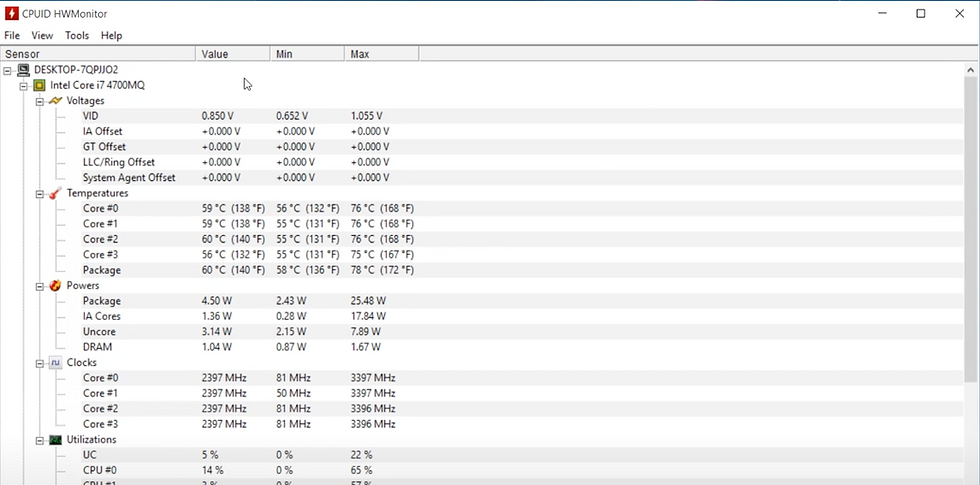
Task: Collapse the Voltages section
Action: pyautogui.click(x=40, y=101)
